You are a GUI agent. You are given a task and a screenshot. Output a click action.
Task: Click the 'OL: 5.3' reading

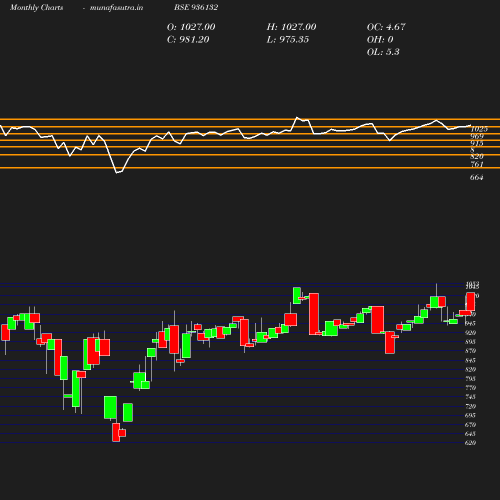(x=383, y=52)
